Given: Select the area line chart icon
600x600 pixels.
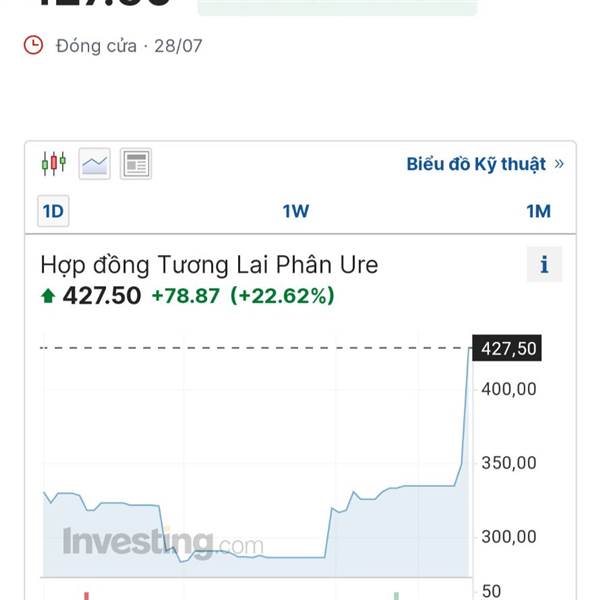Looking at the screenshot, I should pyautogui.click(x=95, y=164).
